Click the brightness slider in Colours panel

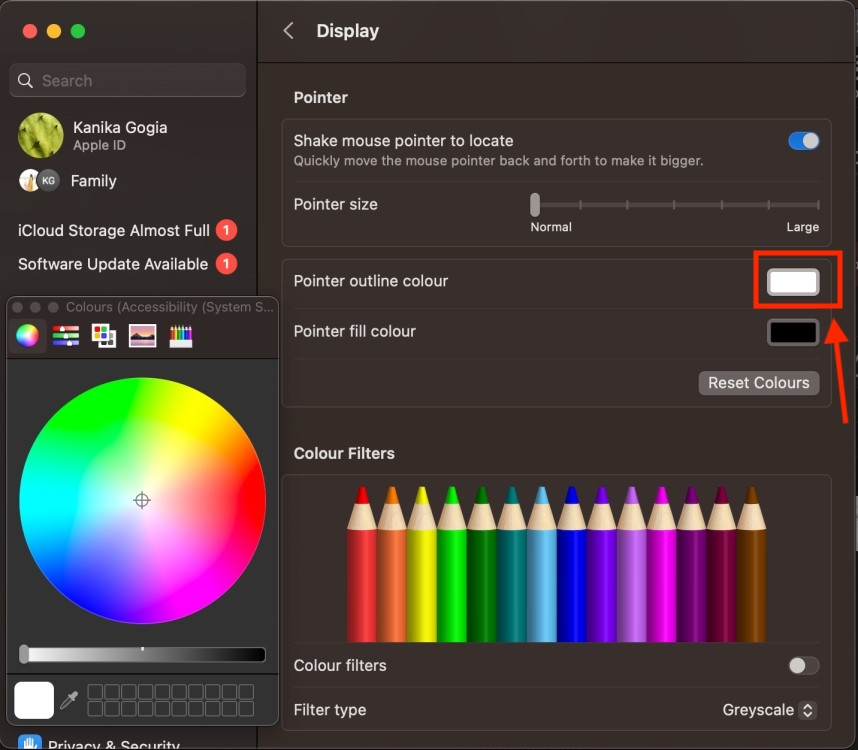[142, 654]
